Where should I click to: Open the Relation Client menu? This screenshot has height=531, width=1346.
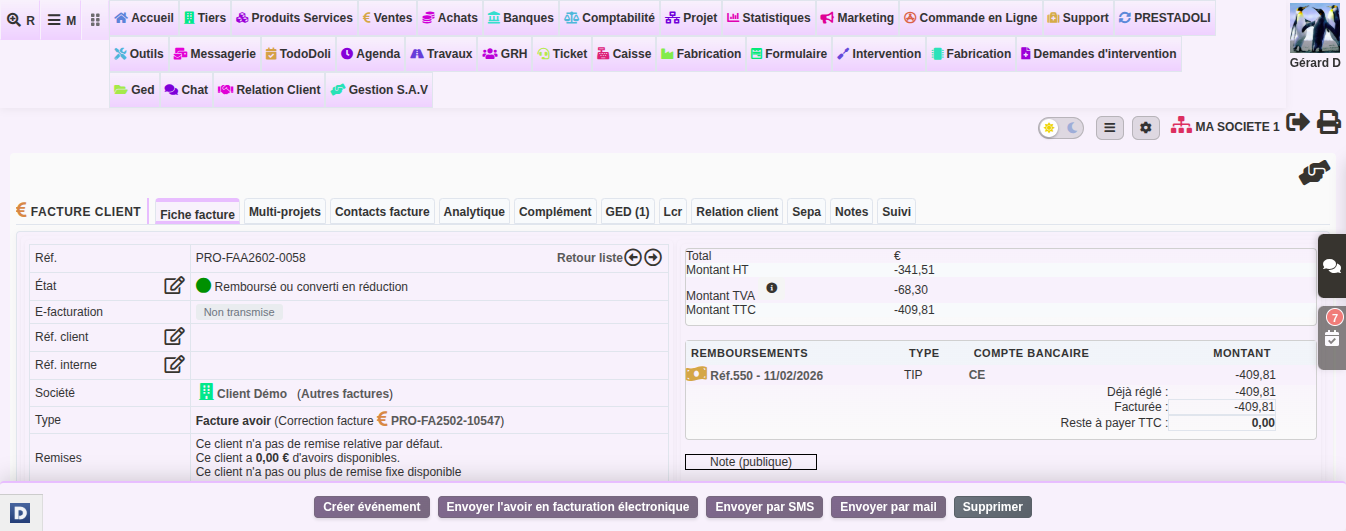(268, 90)
